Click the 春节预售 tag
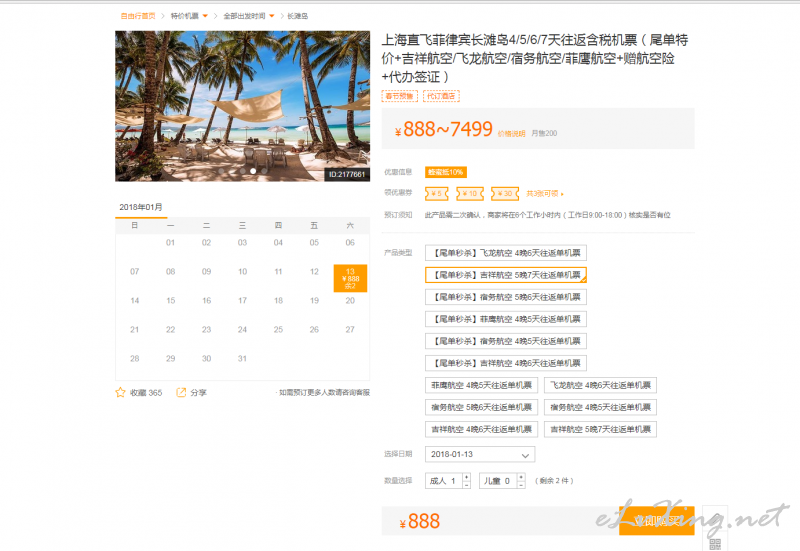The height and width of the screenshot is (551, 800). click(x=399, y=96)
